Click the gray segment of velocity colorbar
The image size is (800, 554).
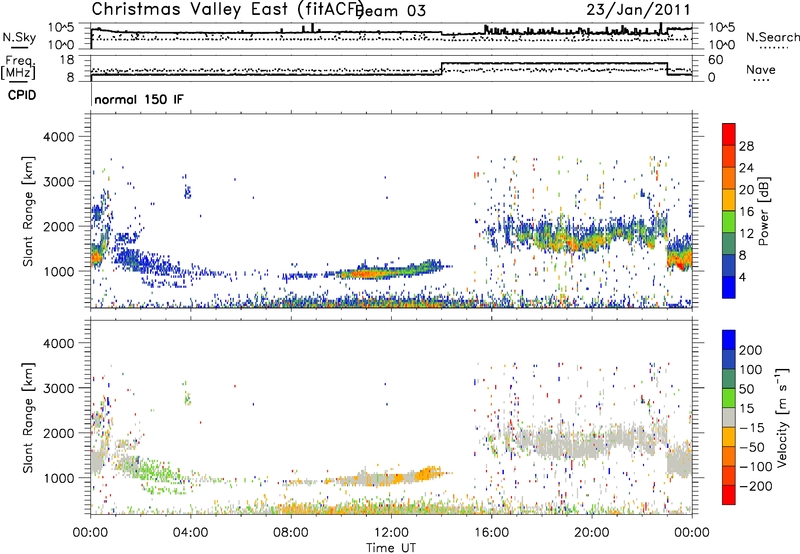[729, 418]
